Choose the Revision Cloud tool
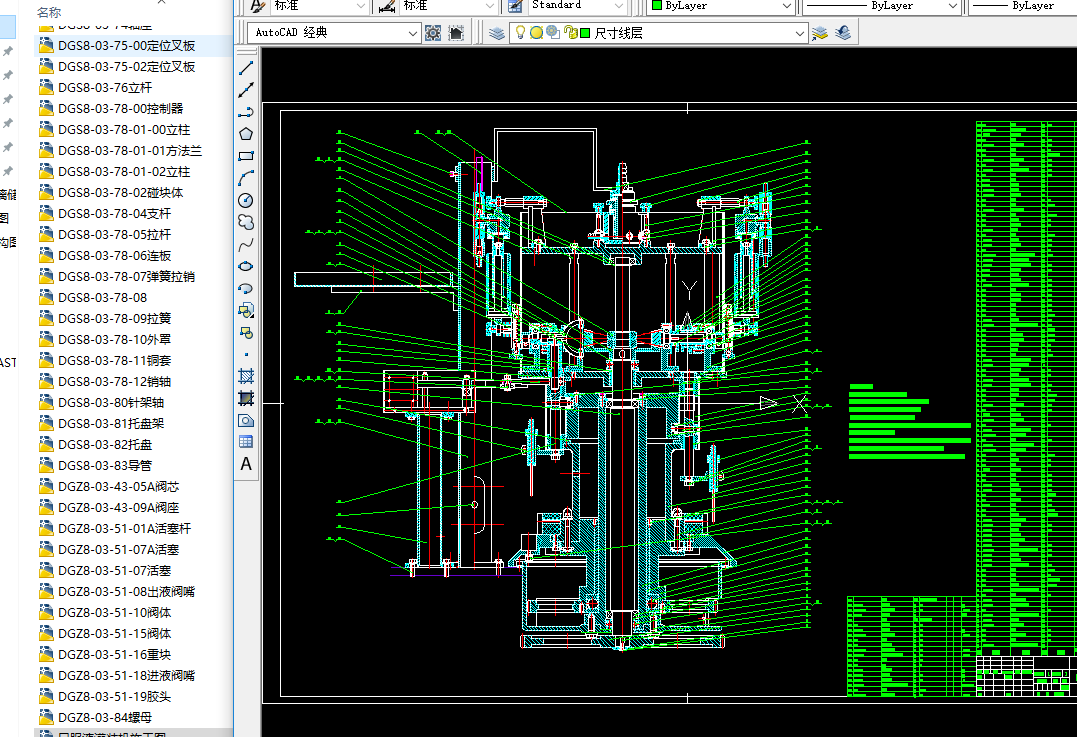 click(x=246, y=222)
